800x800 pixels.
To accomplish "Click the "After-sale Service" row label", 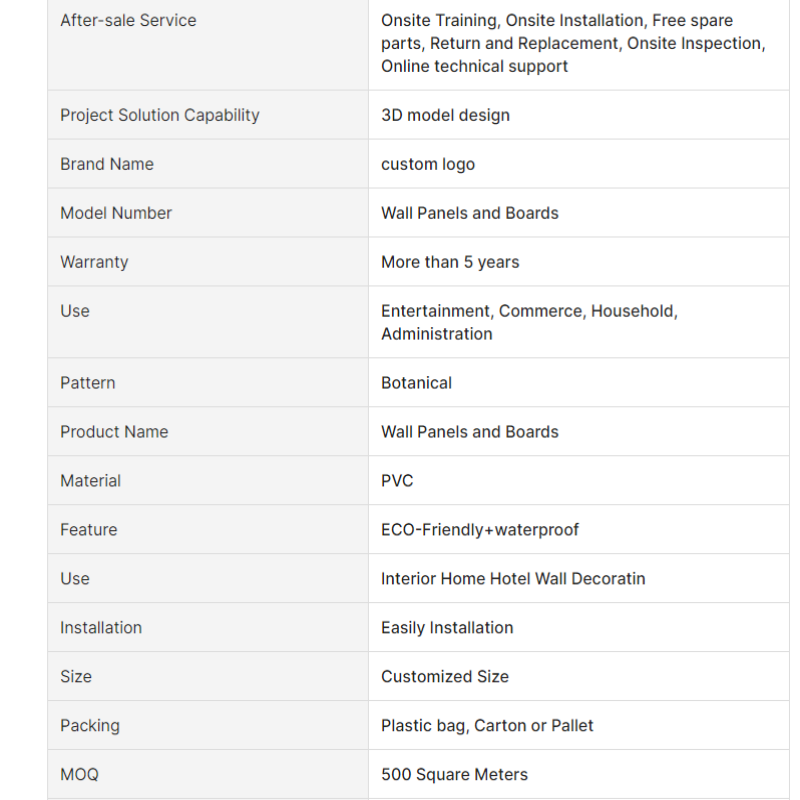I will [x=128, y=20].
